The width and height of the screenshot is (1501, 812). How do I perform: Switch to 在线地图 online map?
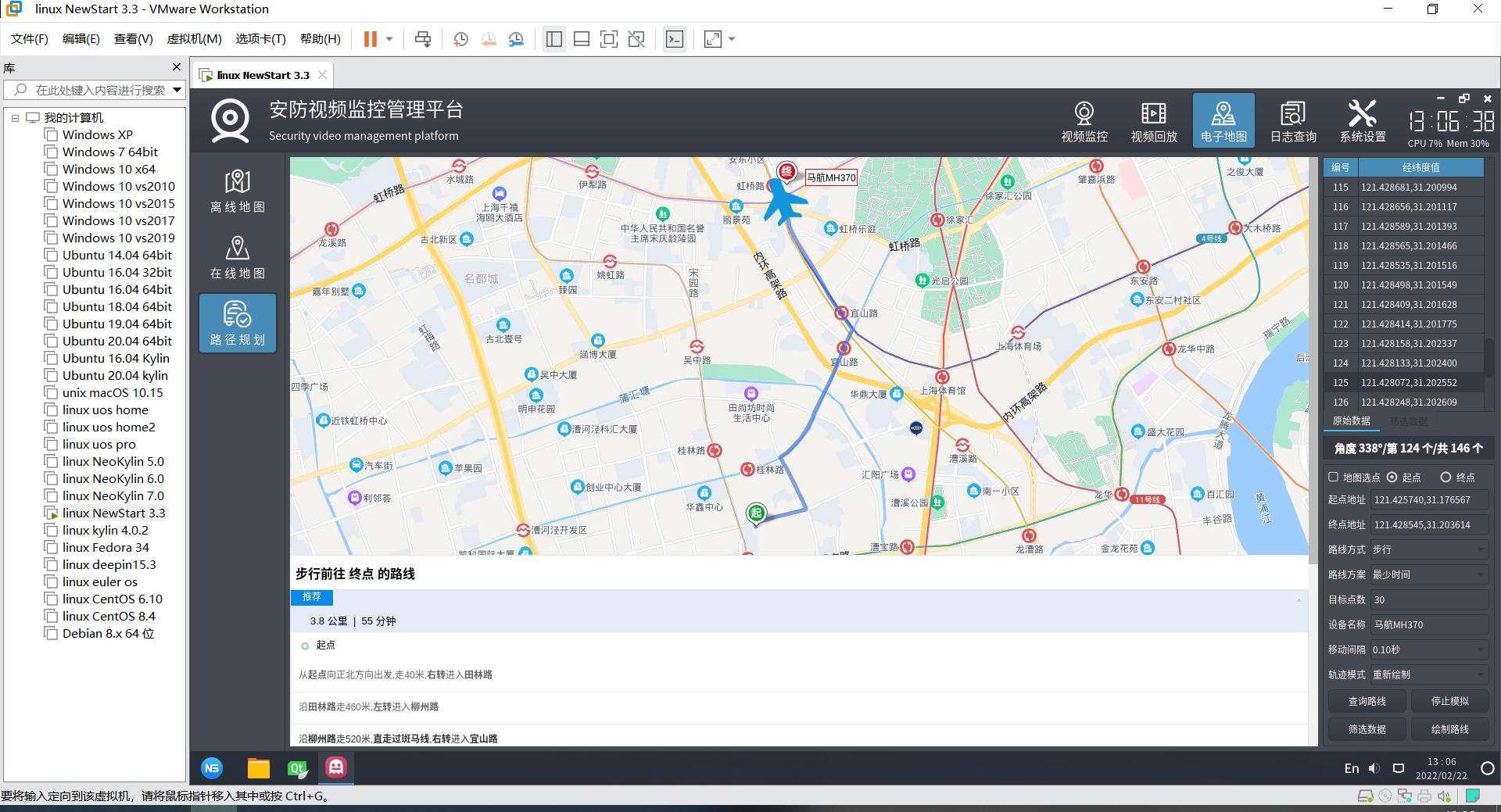[238, 257]
